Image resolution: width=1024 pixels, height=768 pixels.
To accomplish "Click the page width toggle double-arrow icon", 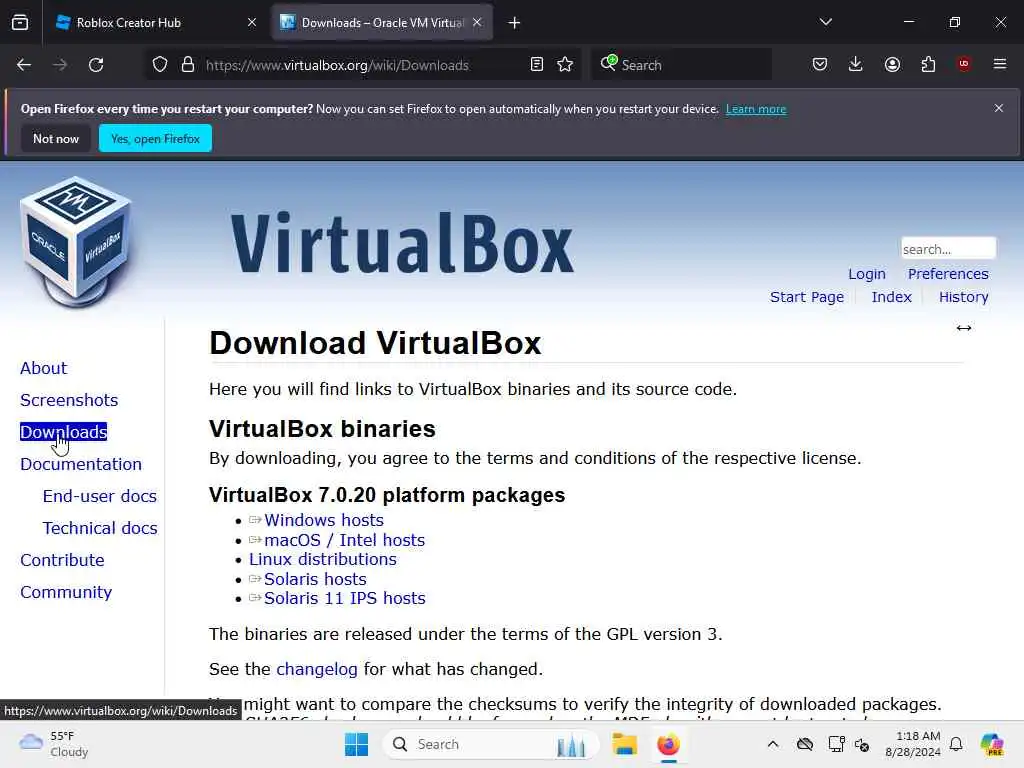I will click(964, 328).
